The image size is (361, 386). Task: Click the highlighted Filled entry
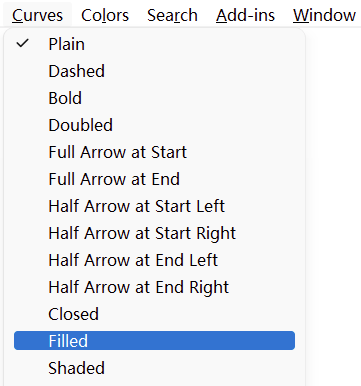pyautogui.click(x=154, y=341)
